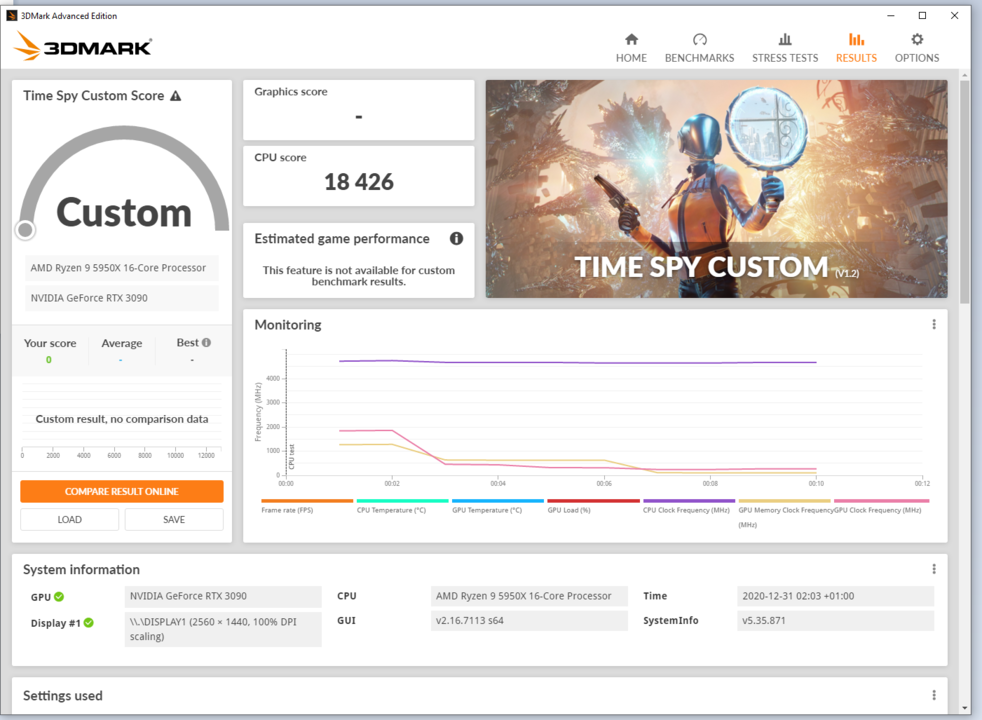Click the SAVE button
The image size is (982, 720).
point(174,520)
